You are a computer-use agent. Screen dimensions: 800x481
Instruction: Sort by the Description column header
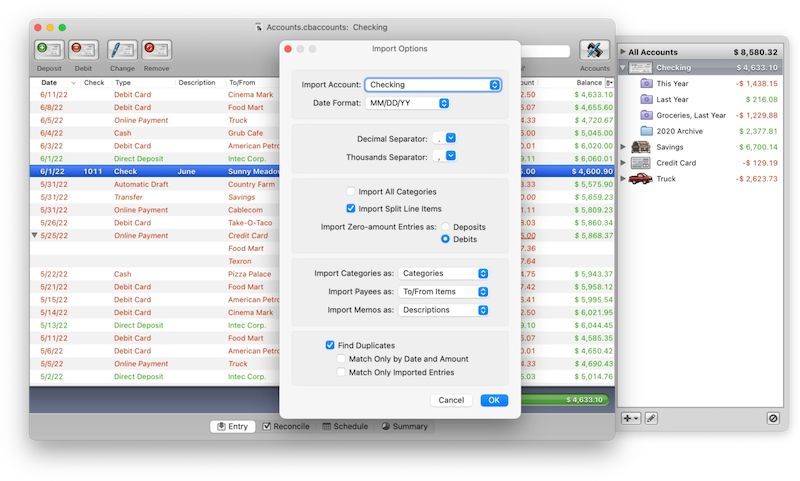(197, 82)
